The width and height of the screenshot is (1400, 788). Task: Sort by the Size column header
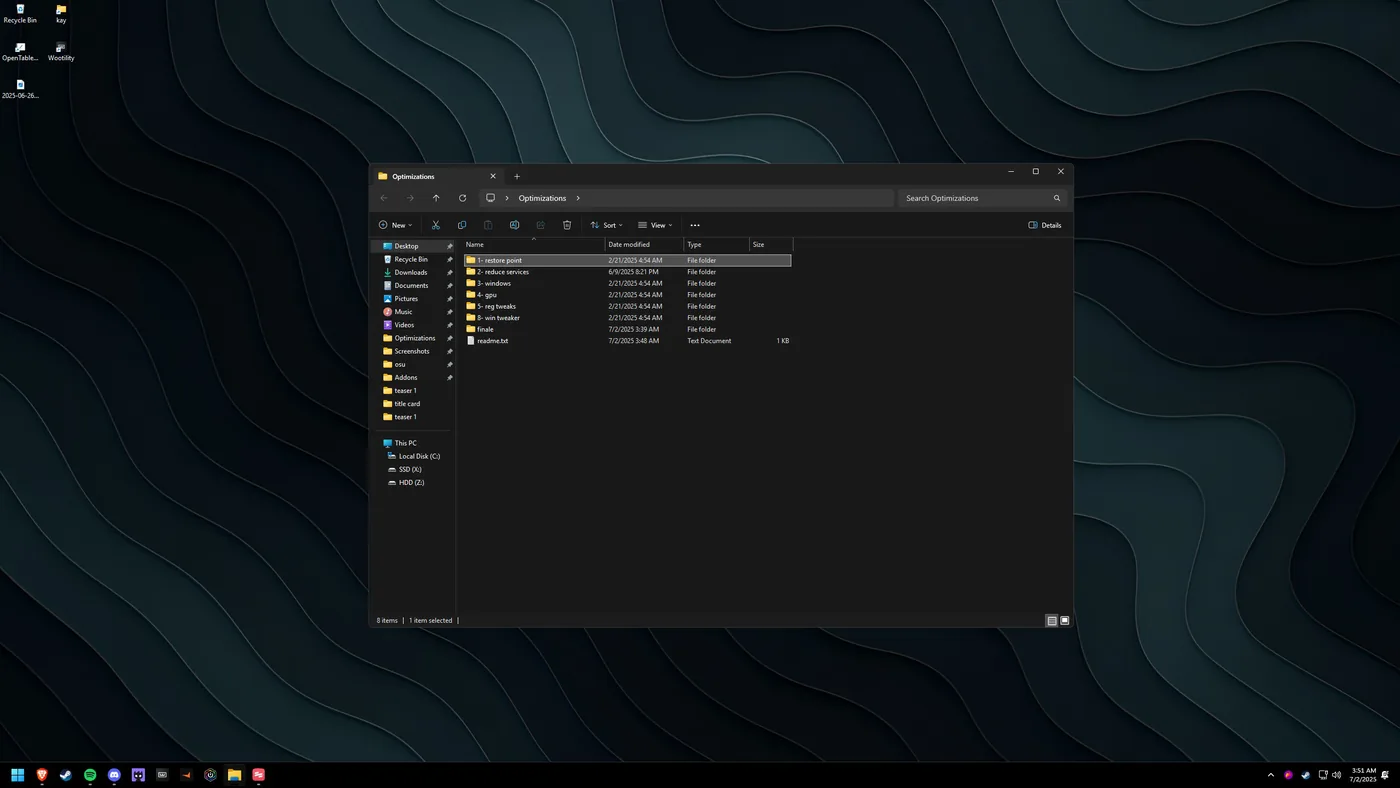point(770,244)
